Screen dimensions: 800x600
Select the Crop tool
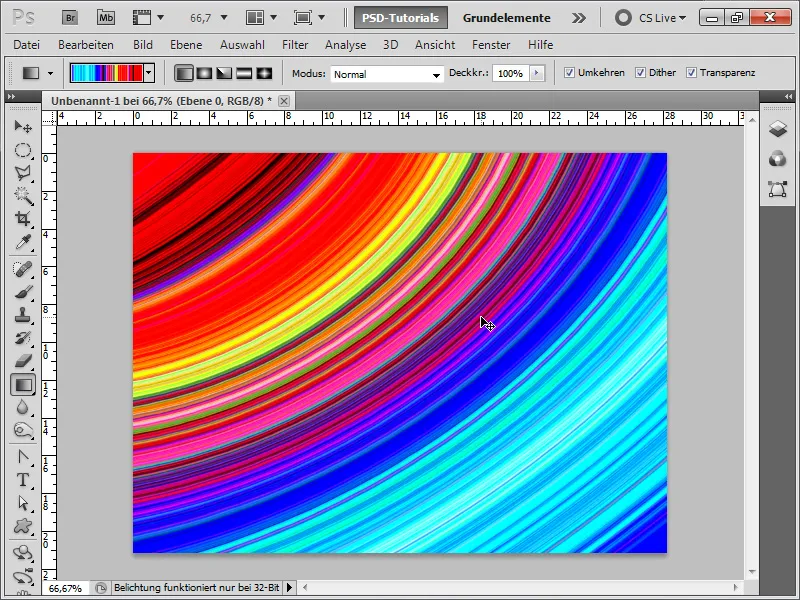point(22,218)
